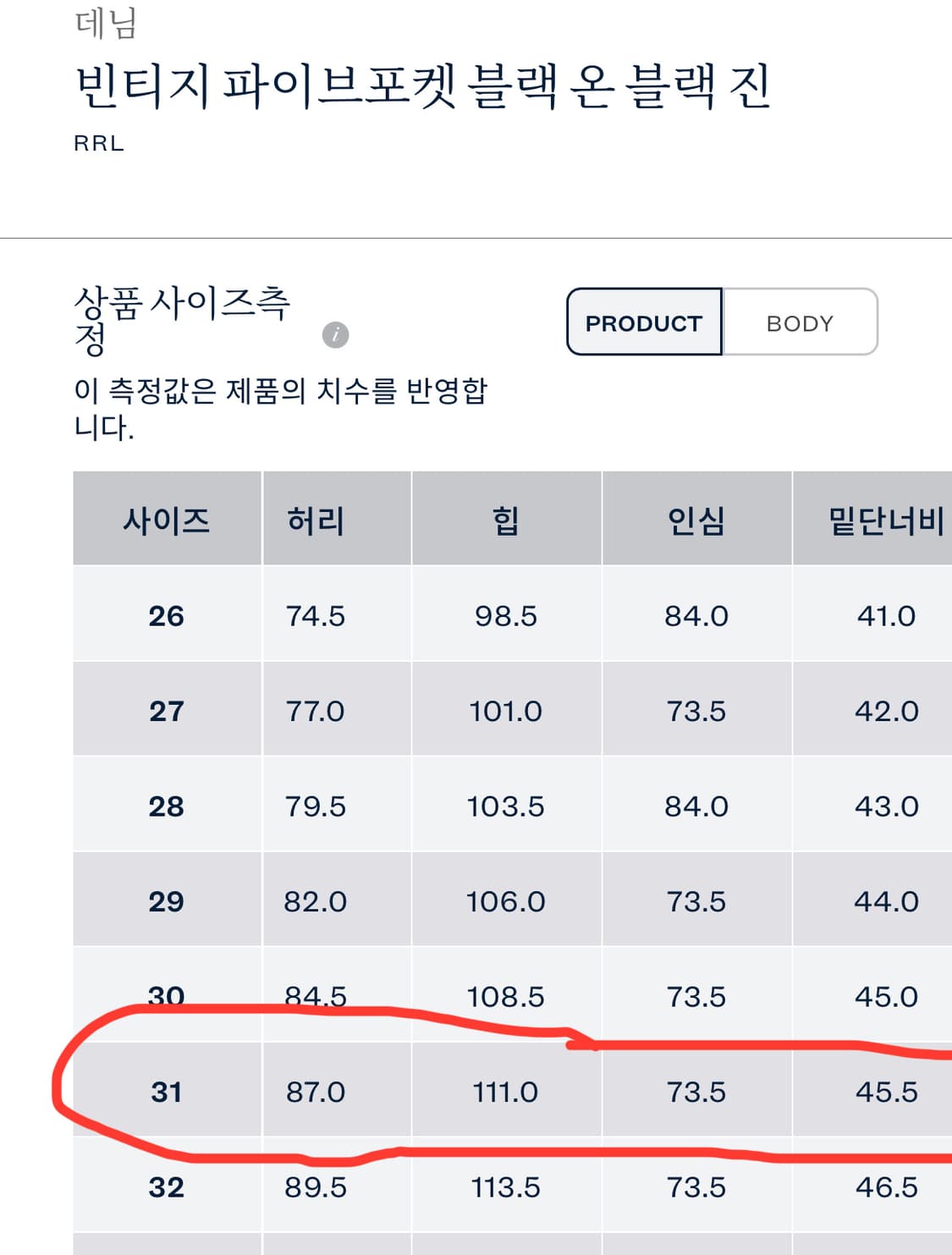Image resolution: width=952 pixels, height=1255 pixels.
Task: Select size 27 row
Action: (167, 711)
